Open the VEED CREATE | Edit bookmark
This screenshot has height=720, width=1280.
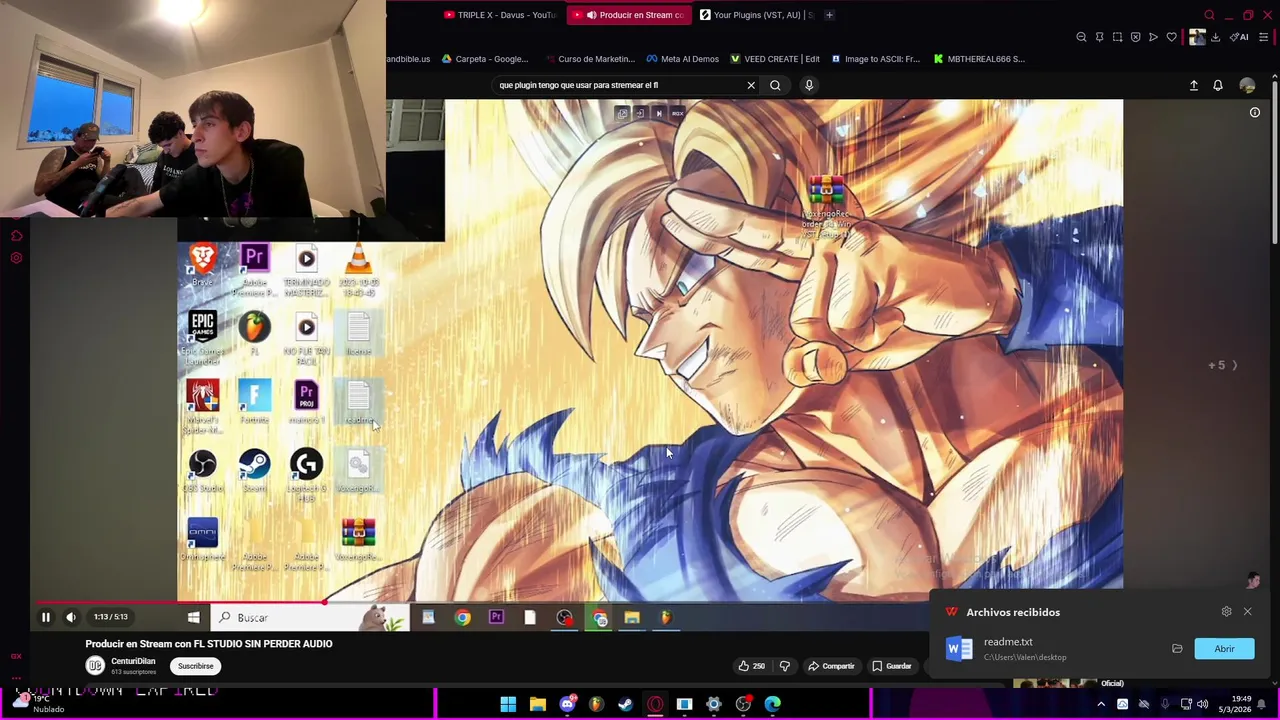pos(775,59)
